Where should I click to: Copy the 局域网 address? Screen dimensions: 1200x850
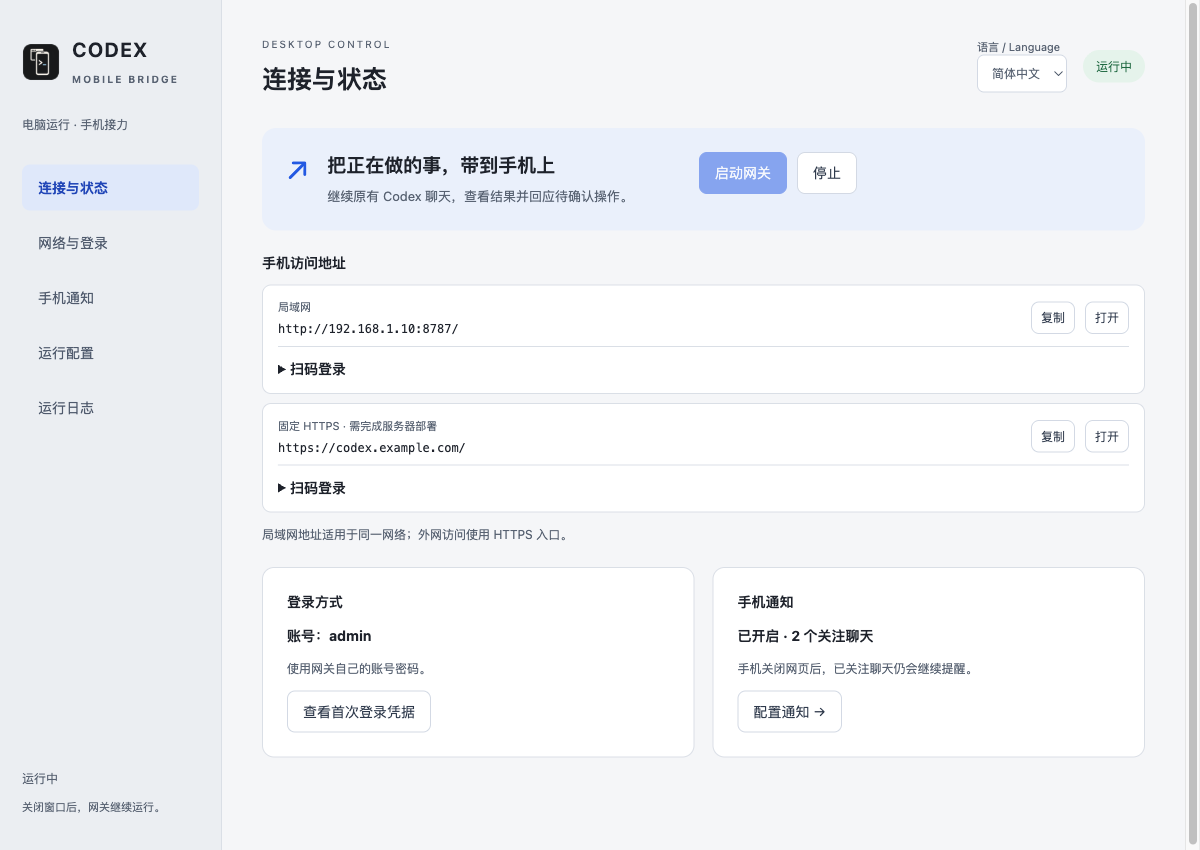[1053, 318]
